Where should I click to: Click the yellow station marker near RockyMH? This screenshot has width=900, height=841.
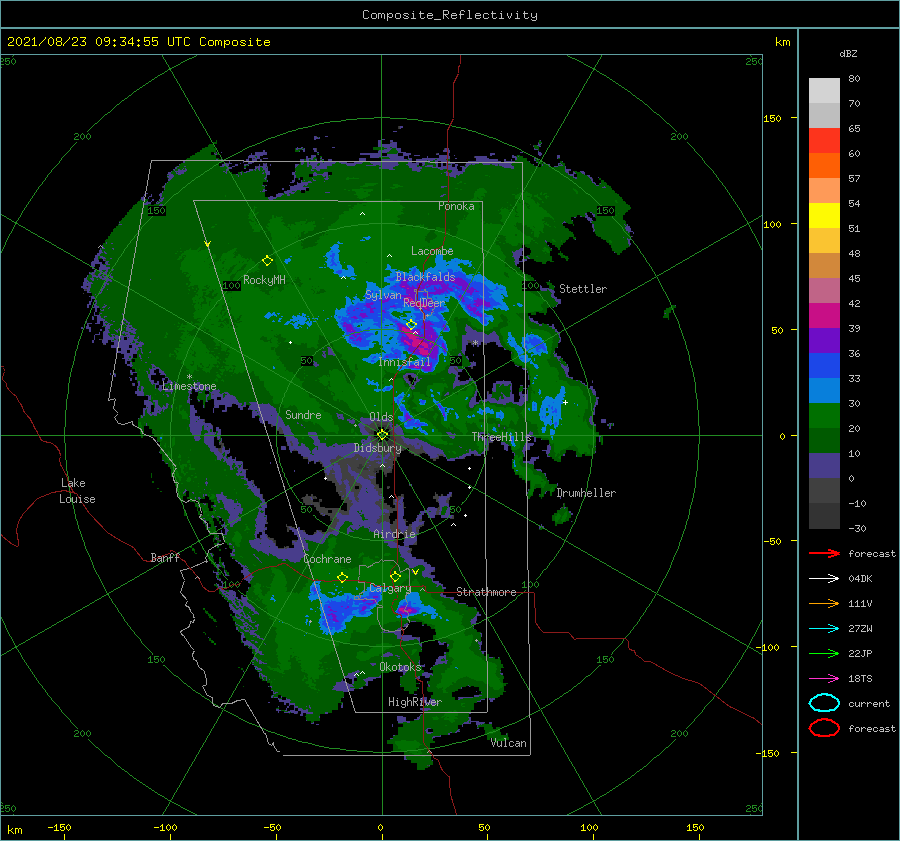coord(267,261)
